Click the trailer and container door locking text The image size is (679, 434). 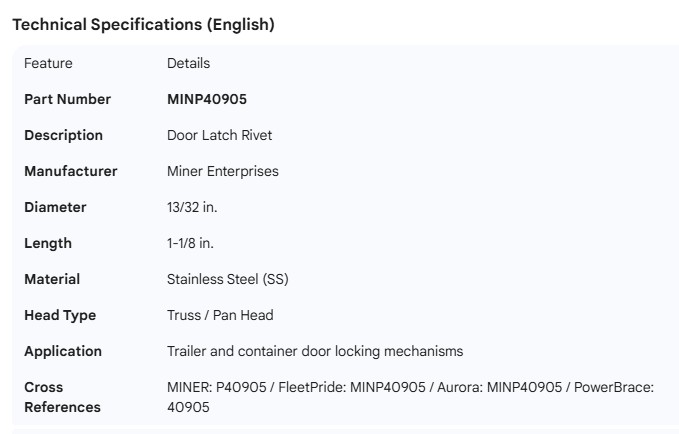click(314, 351)
